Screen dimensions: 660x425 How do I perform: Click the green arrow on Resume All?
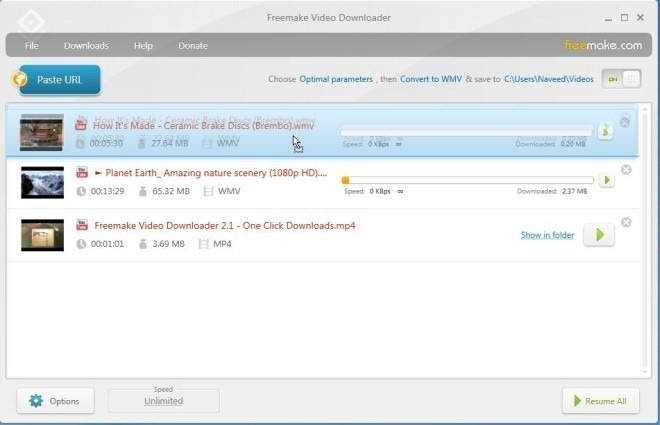(577, 401)
